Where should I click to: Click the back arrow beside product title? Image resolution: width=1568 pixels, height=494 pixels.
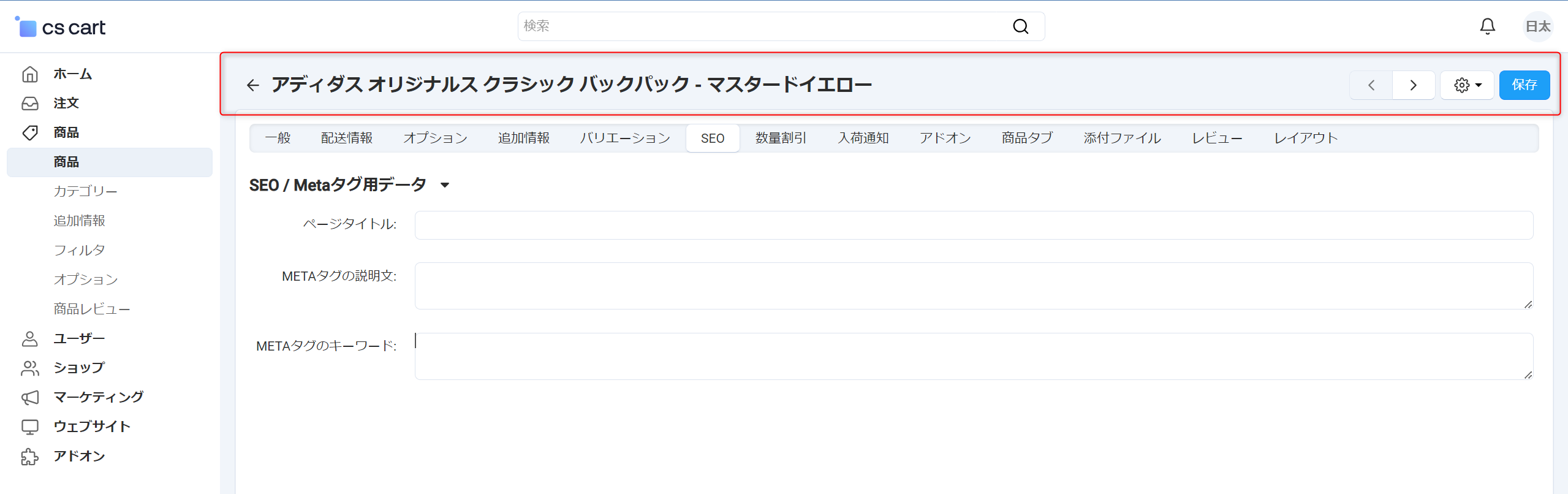point(252,85)
